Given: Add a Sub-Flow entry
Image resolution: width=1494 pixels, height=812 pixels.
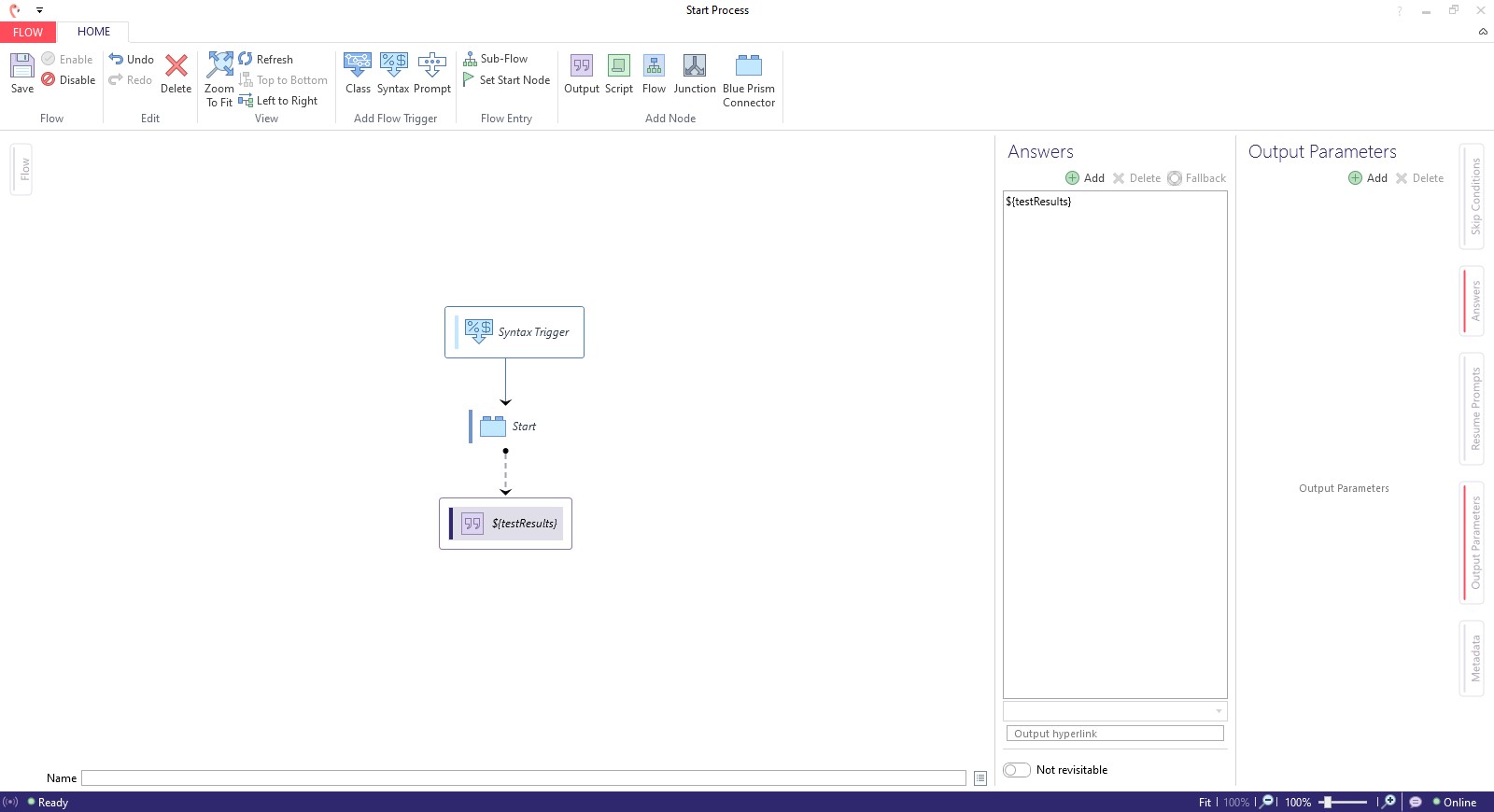Looking at the screenshot, I should point(496,59).
